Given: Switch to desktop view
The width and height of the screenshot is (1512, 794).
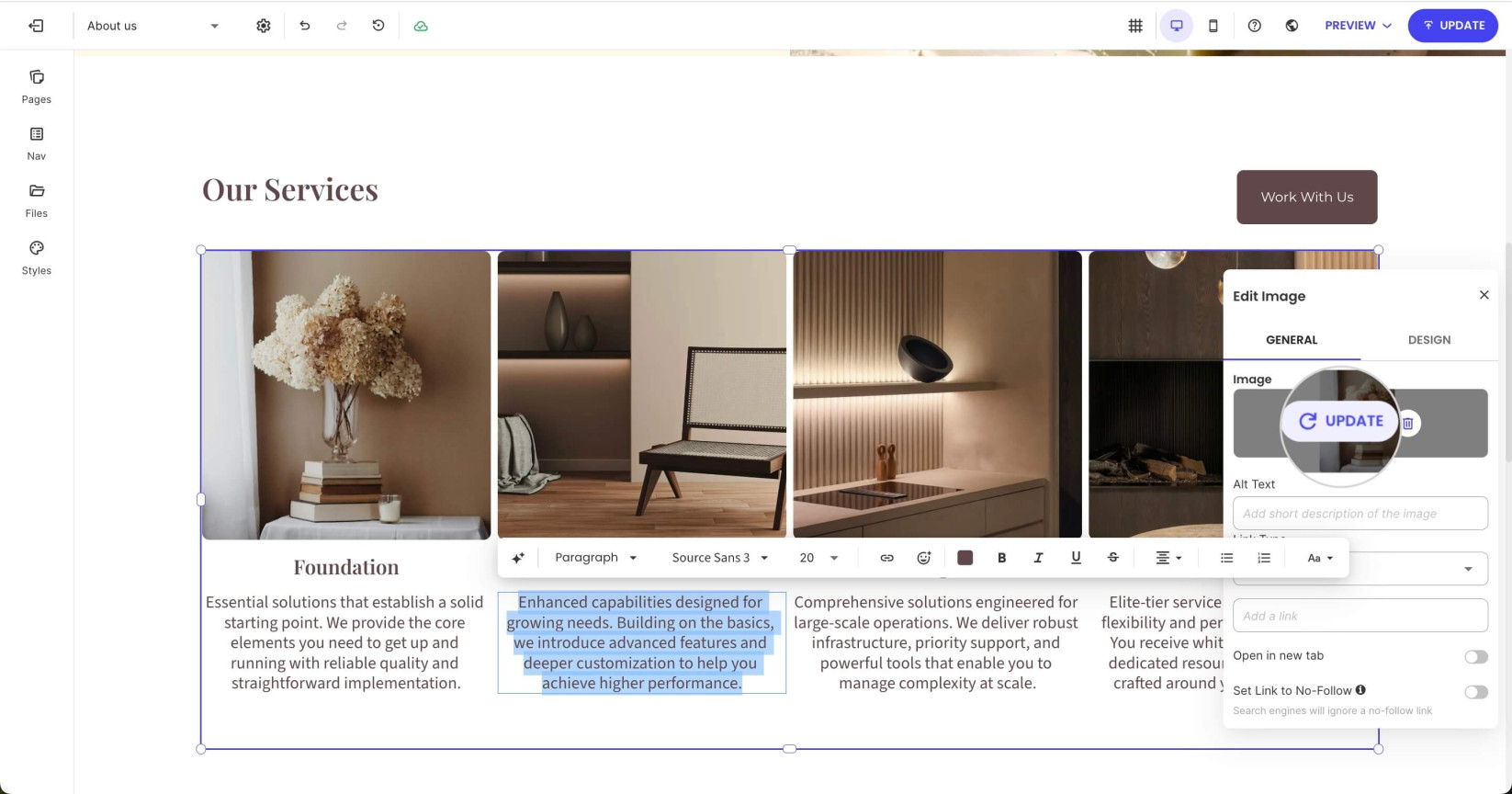Looking at the screenshot, I should [x=1177, y=26].
